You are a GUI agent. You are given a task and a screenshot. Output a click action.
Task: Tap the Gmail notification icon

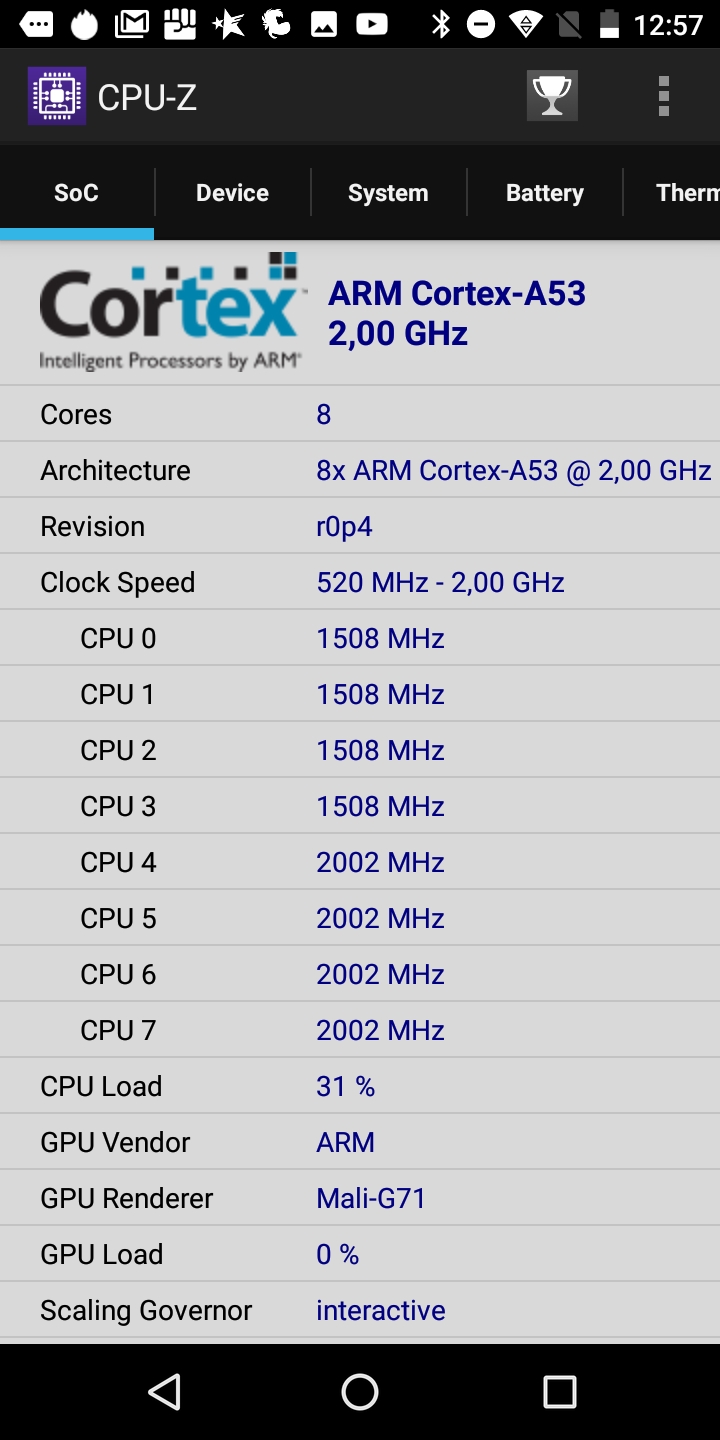tap(132, 24)
